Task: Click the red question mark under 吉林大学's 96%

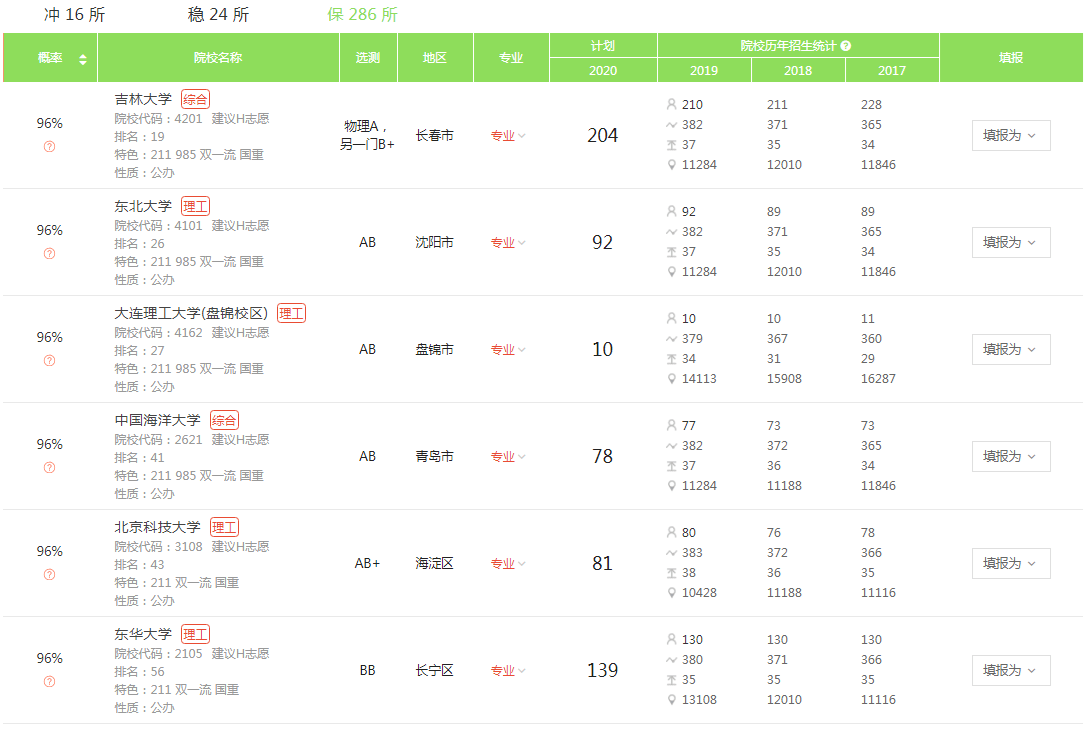Action: point(48,146)
